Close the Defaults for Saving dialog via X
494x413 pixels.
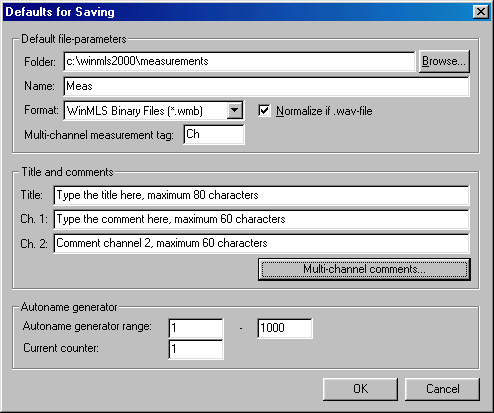coord(481,12)
